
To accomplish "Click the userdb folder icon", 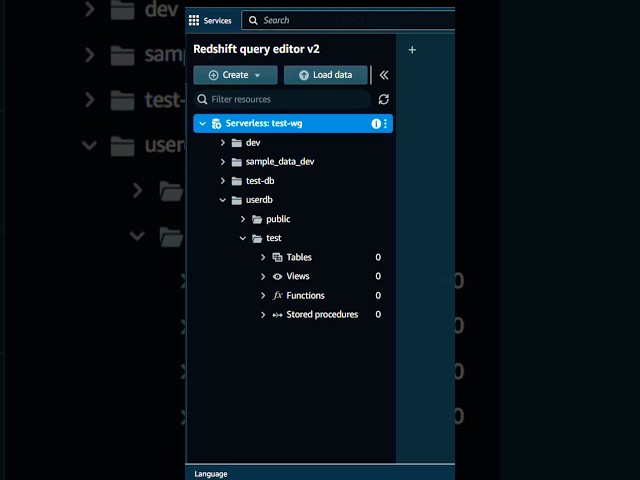I will (237, 200).
